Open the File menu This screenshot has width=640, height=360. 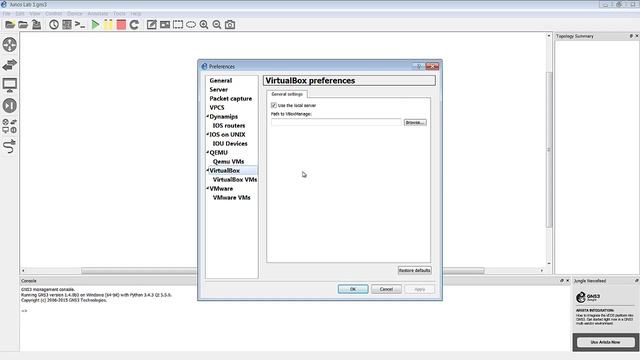coord(7,13)
